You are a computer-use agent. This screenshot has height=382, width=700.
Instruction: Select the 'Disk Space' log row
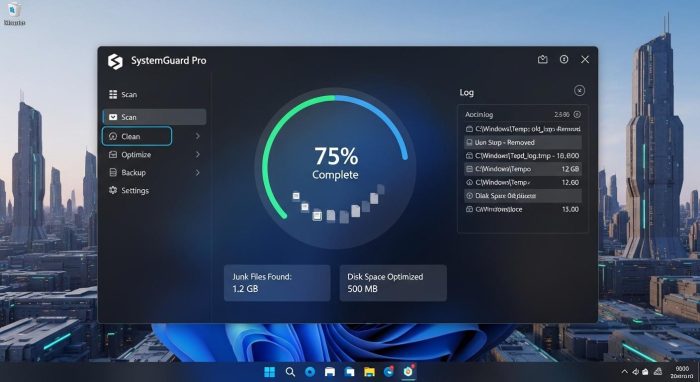[523, 196]
